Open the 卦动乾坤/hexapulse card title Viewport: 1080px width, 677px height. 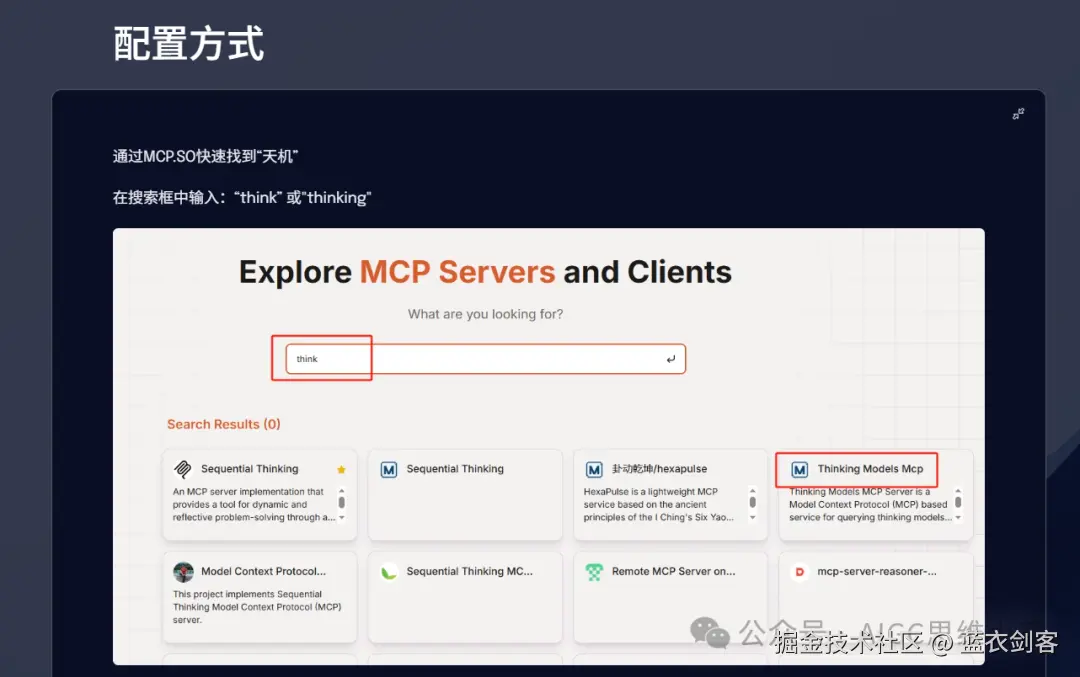tap(659, 469)
